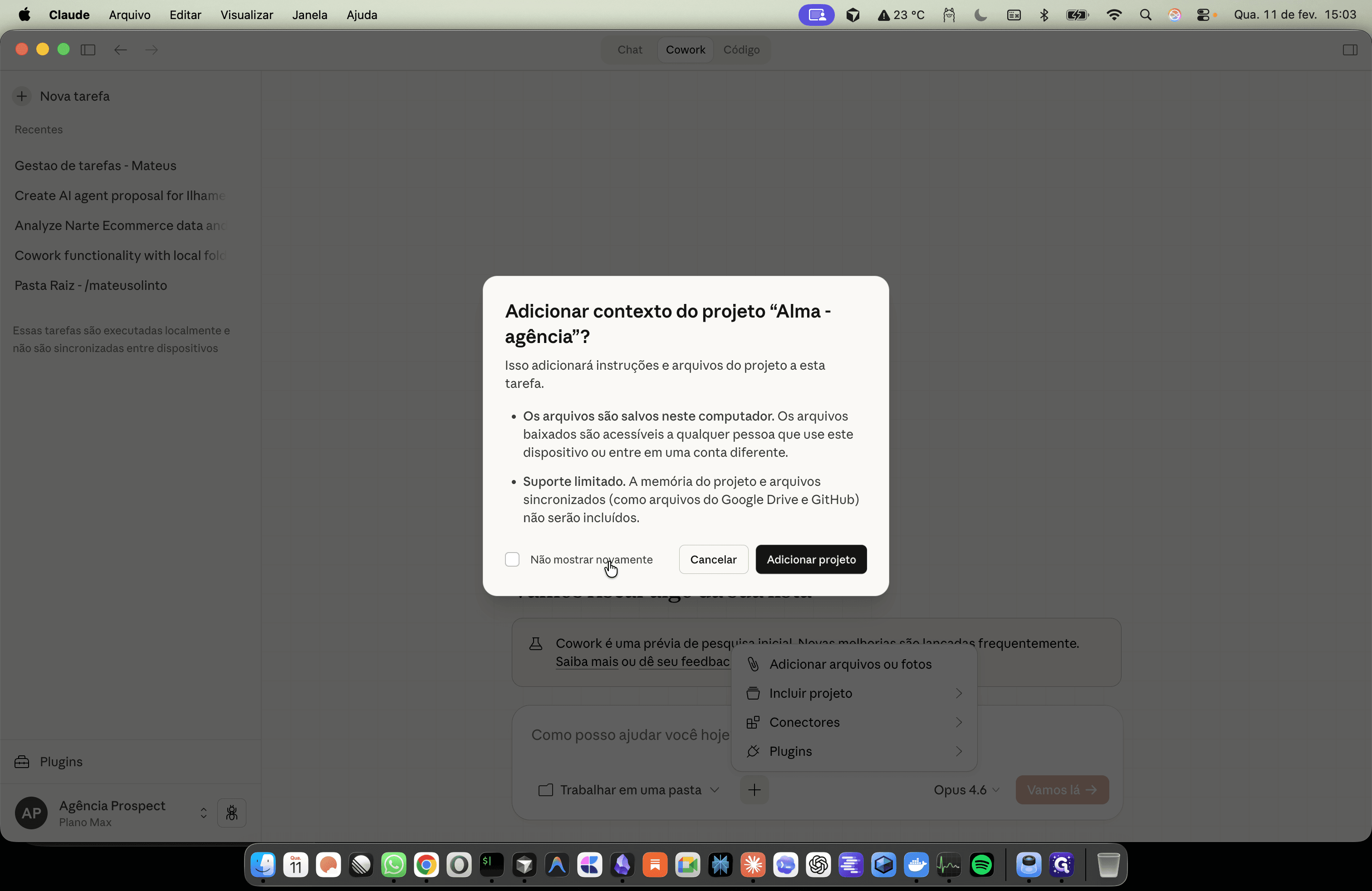Click the Wi-Fi status icon
This screenshot has width=1372, height=891.
pos(1114,15)
